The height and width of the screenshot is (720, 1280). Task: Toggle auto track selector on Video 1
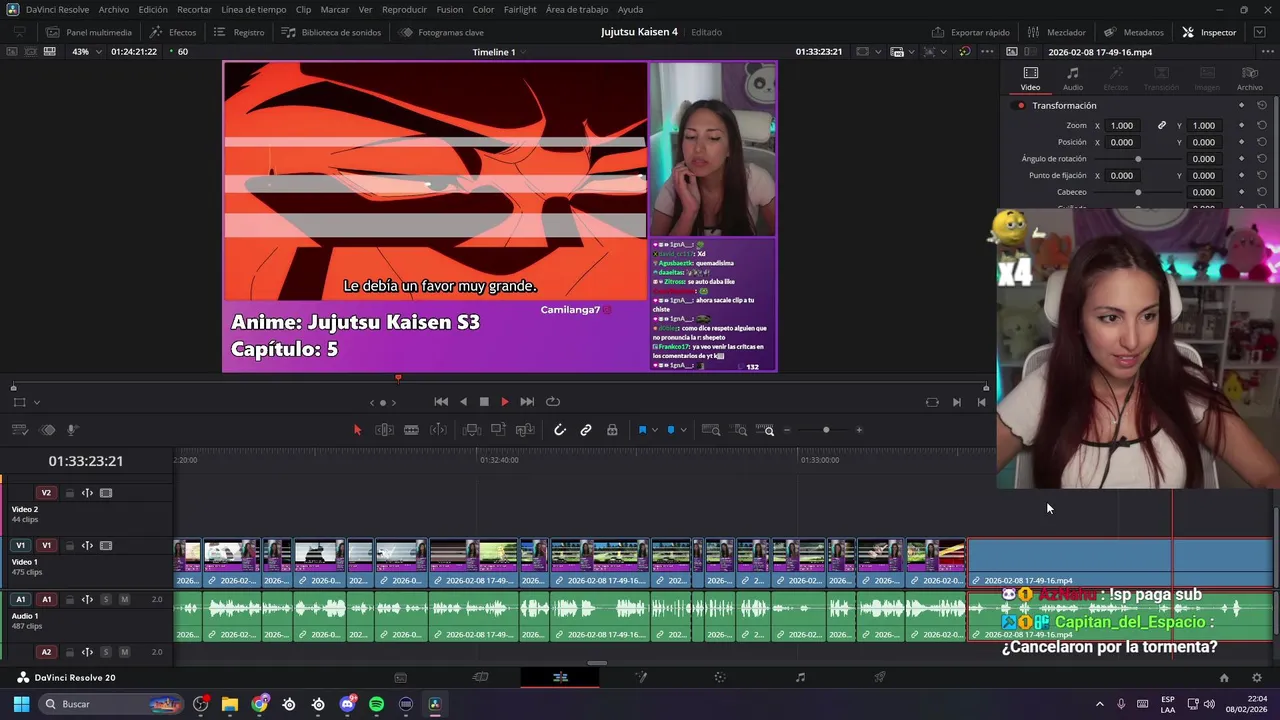tap(87, 546)
